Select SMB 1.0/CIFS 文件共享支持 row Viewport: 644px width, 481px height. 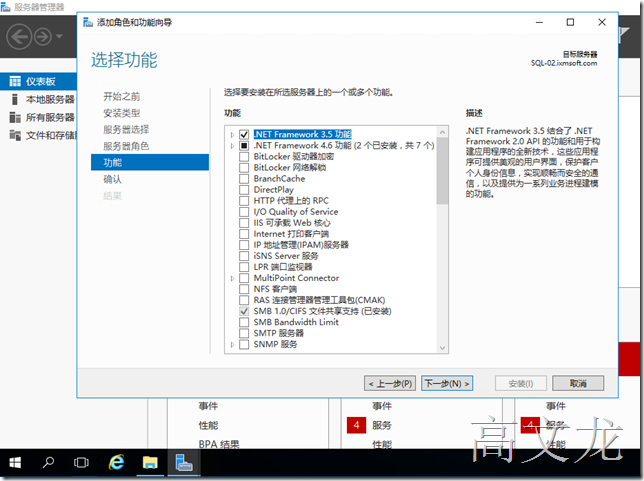coord(322,311)
